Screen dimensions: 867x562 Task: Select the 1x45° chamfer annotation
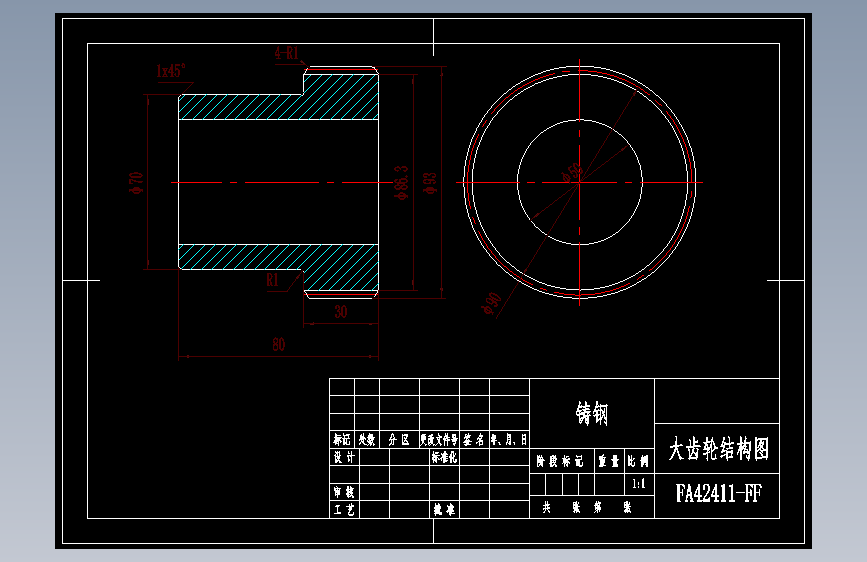pyautogui.click(x=171, y=71)
